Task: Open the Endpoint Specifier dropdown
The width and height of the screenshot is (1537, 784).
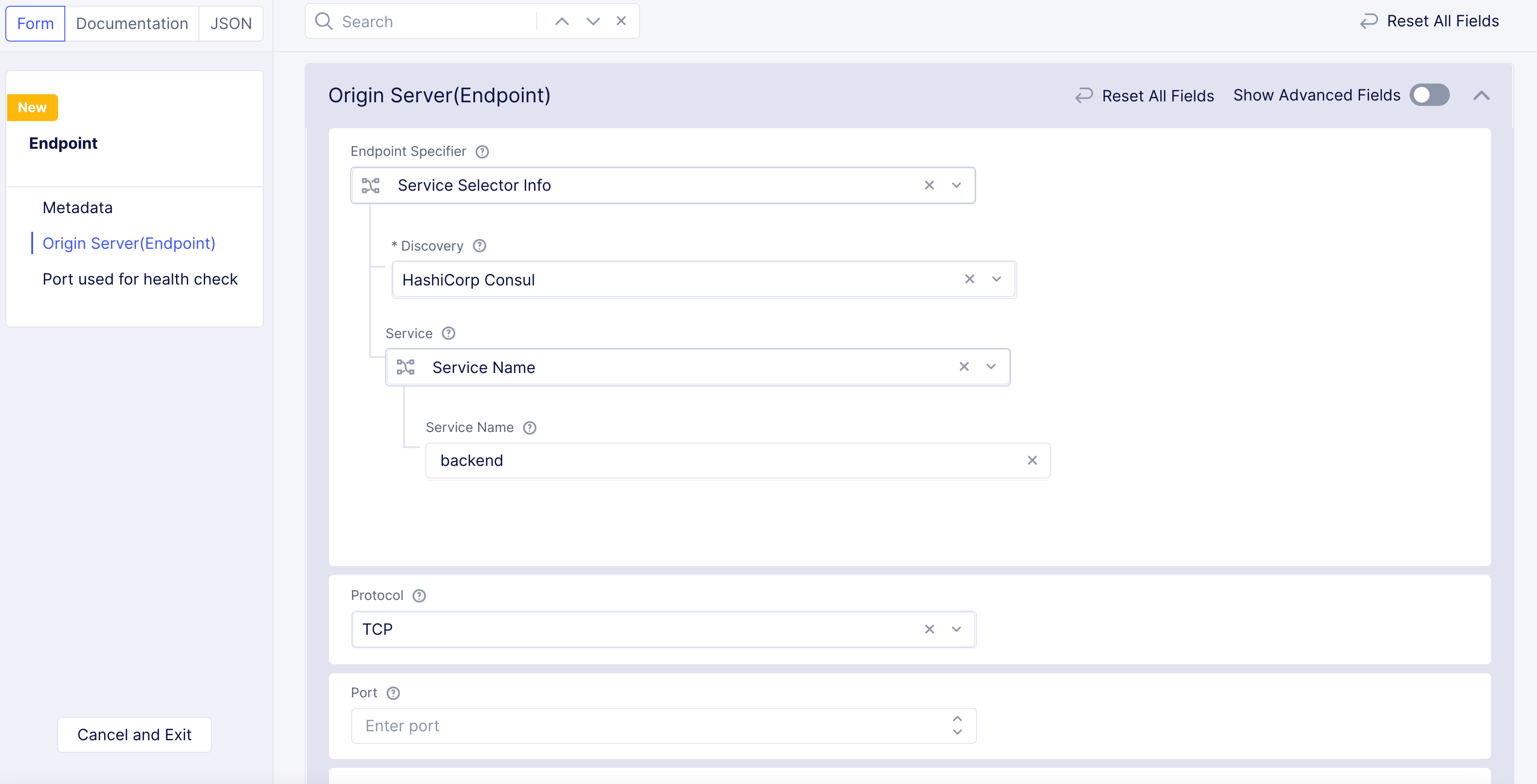Action: (956, 185)
